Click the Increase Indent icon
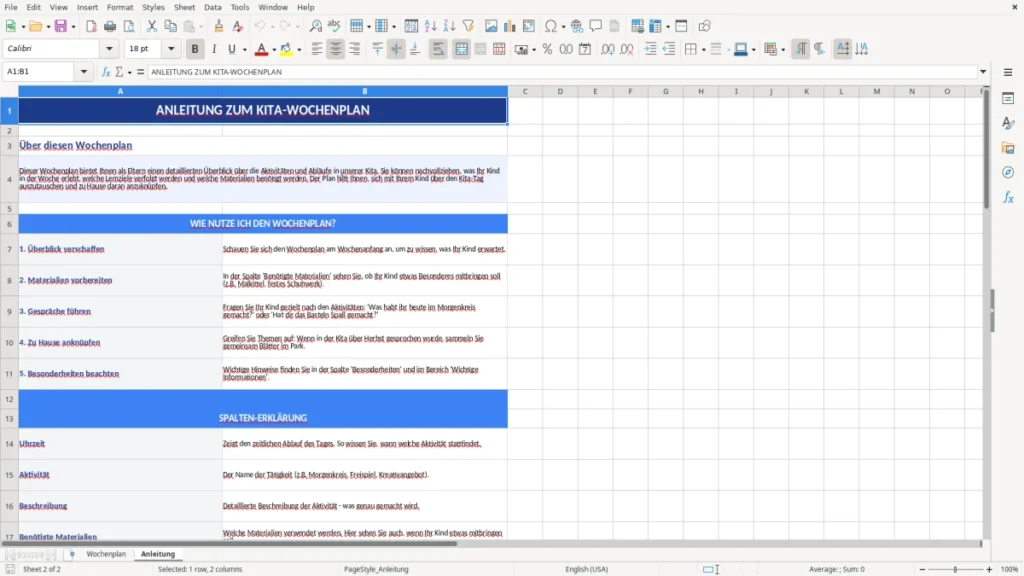Screen dimensions: 1024x576 coord(650,49)
